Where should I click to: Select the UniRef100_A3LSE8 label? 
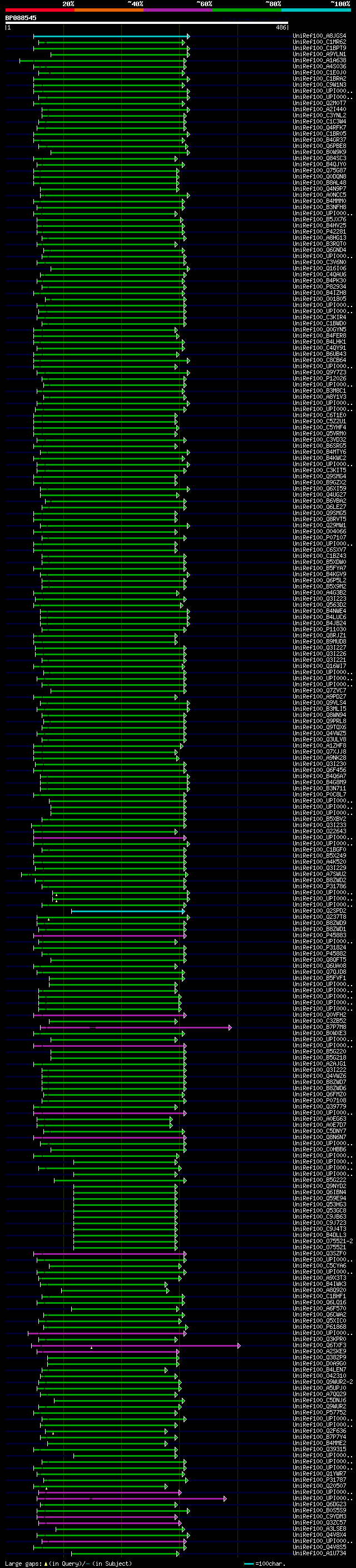319,1530
